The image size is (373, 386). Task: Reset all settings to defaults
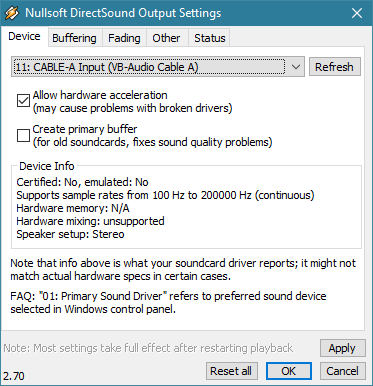coord(231,371)
